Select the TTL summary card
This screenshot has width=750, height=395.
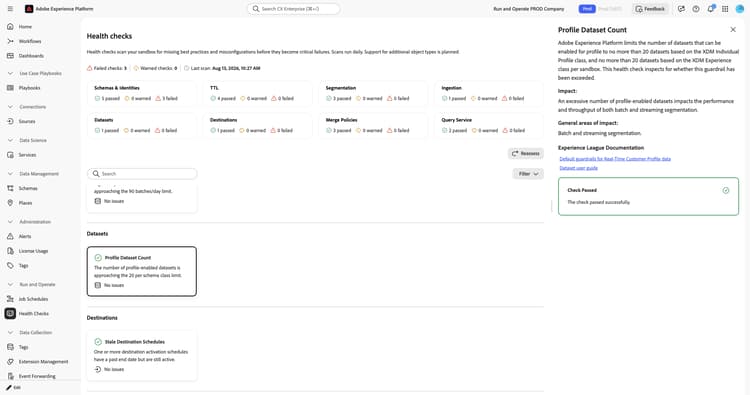click(x=257, y=93)
